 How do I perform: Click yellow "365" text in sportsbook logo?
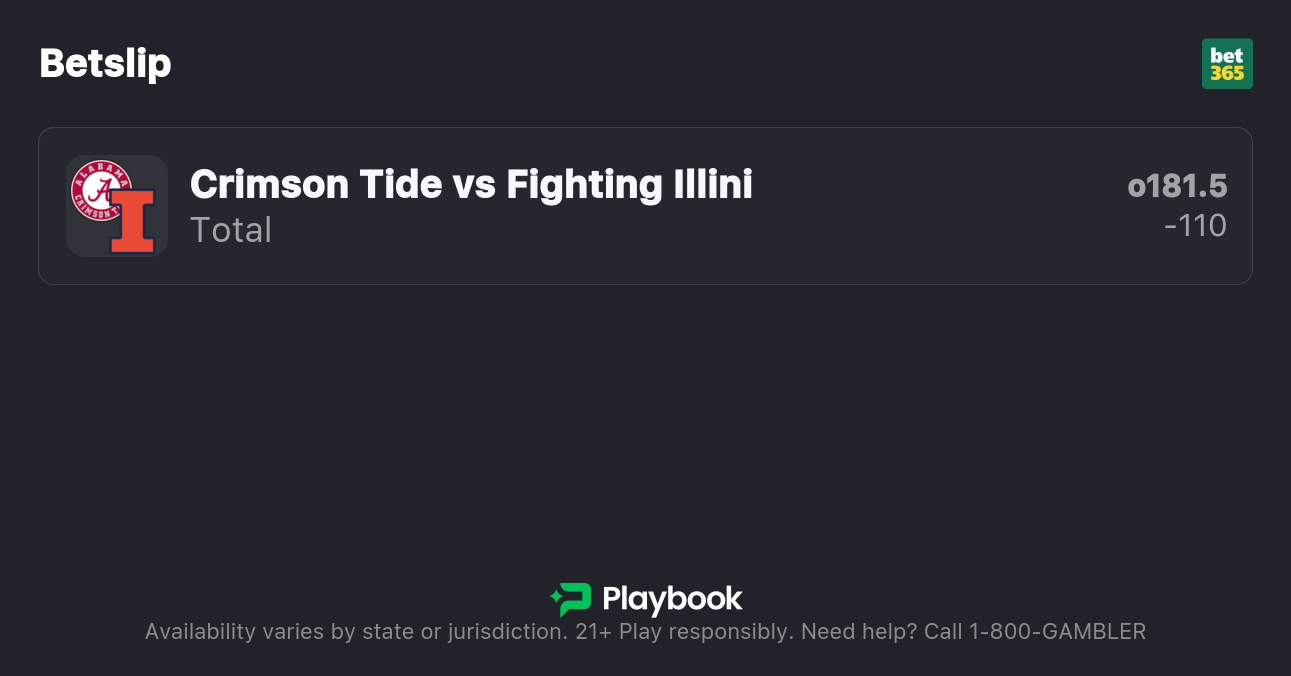pos(1227,73)
